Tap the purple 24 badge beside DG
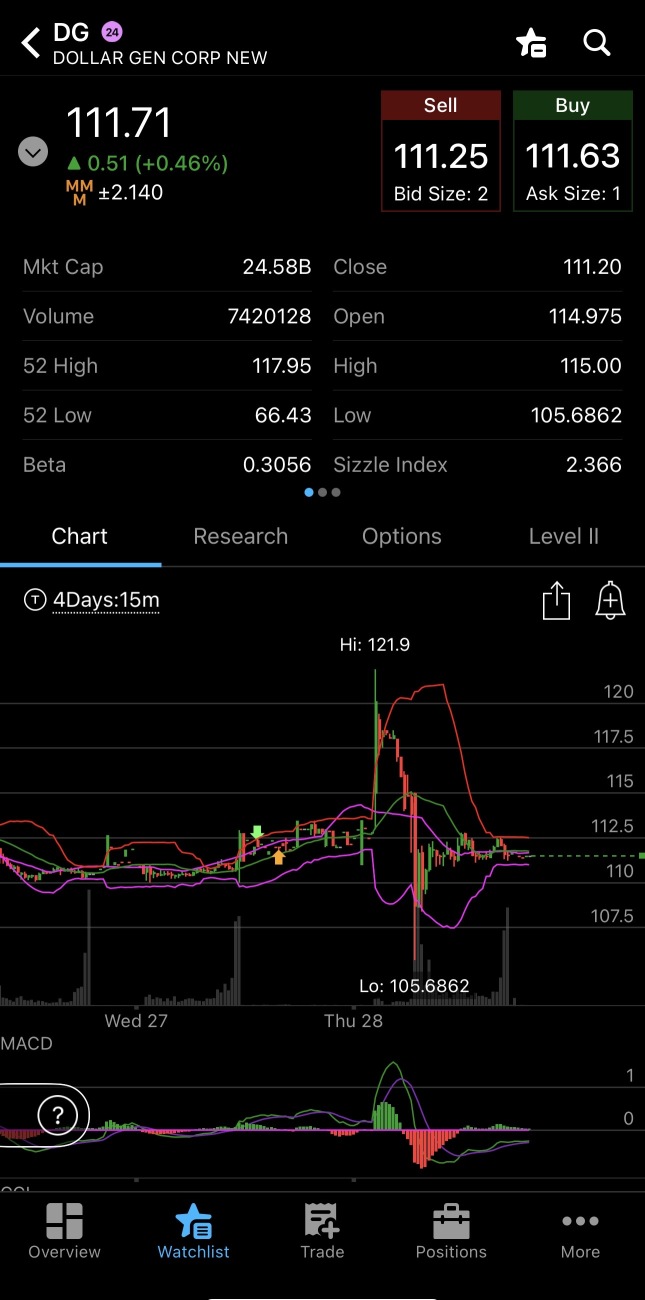 [112, 33]
